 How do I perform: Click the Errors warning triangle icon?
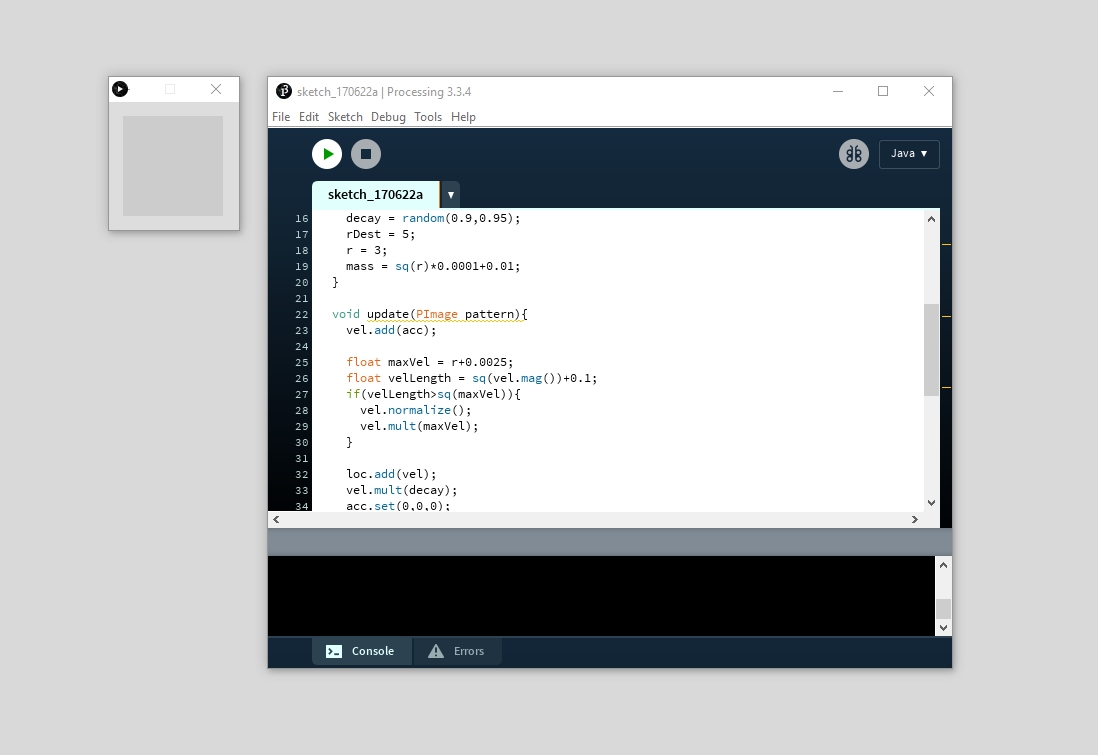point(436,651)
